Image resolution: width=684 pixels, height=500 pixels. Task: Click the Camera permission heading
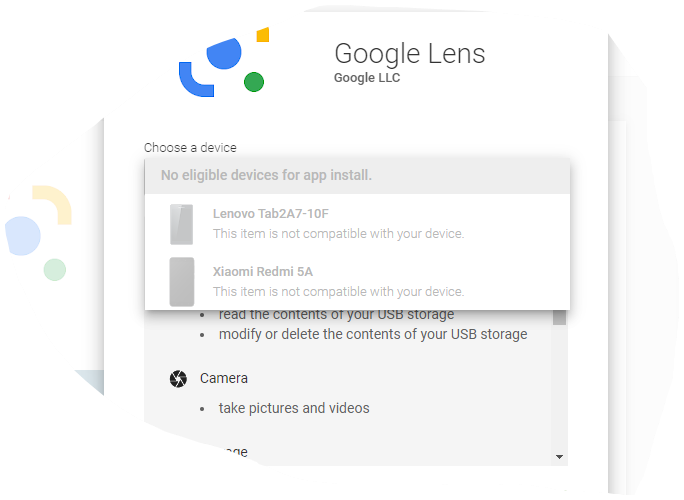pyautogui.click(x=224, y=378)
